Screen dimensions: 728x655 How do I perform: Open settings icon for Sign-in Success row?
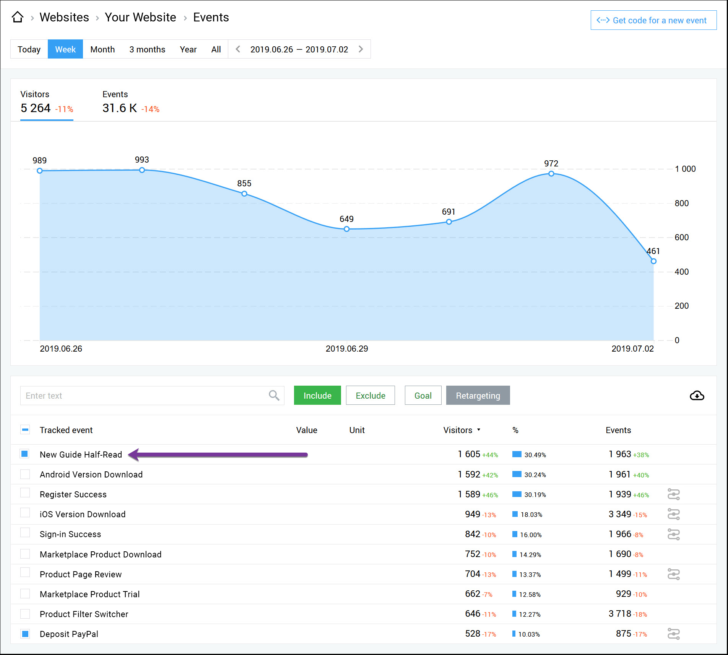674,534
